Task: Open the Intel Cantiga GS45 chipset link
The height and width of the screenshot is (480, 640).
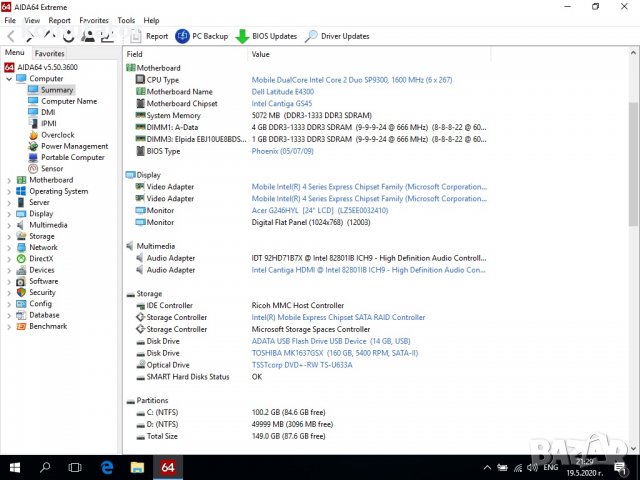Action: tap(282, 104)
